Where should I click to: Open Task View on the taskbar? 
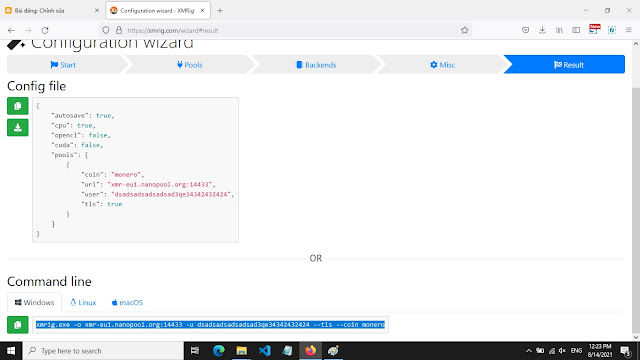click(195, 351)
